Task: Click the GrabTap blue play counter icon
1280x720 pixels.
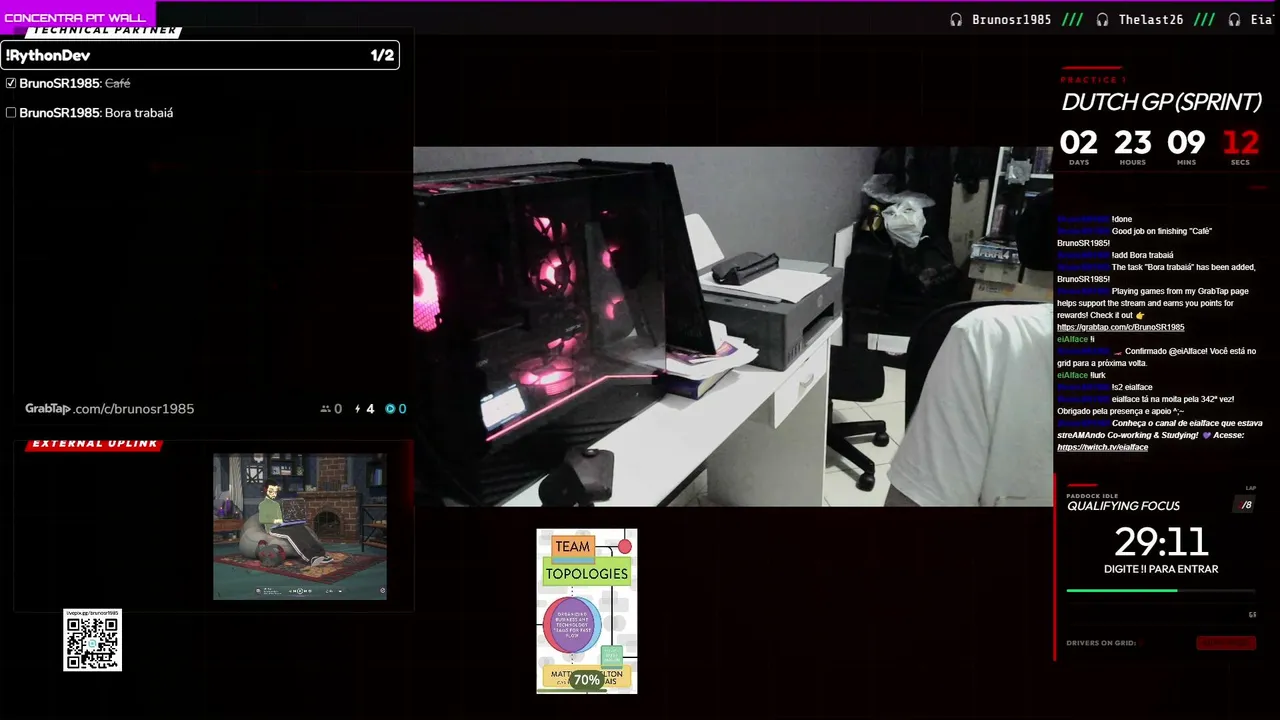Action: coord(390,409)
